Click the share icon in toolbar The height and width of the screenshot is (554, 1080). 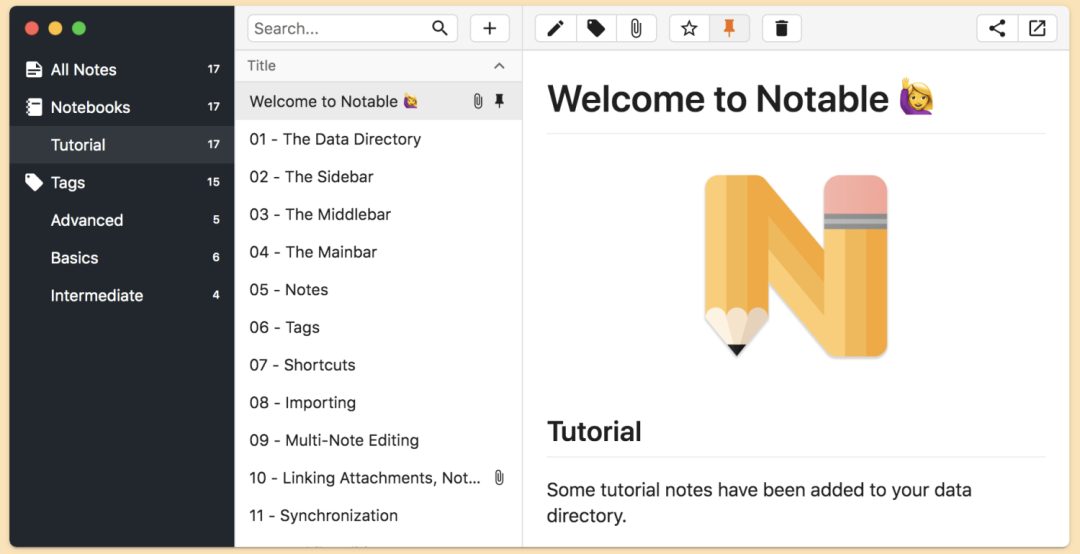(997, 29)
